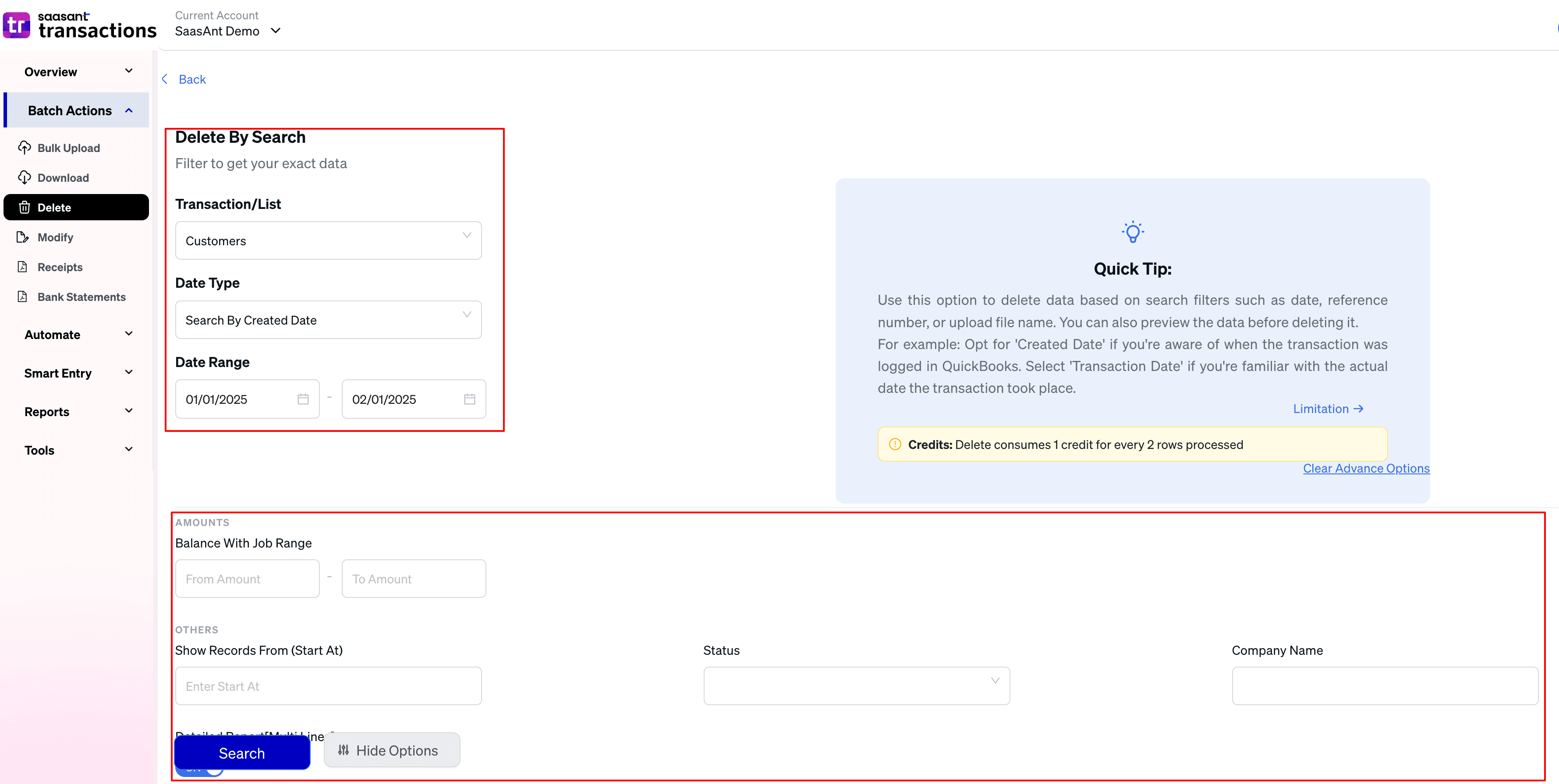
Task: Click the Modify edit-document icon
Action: [23, 237]
